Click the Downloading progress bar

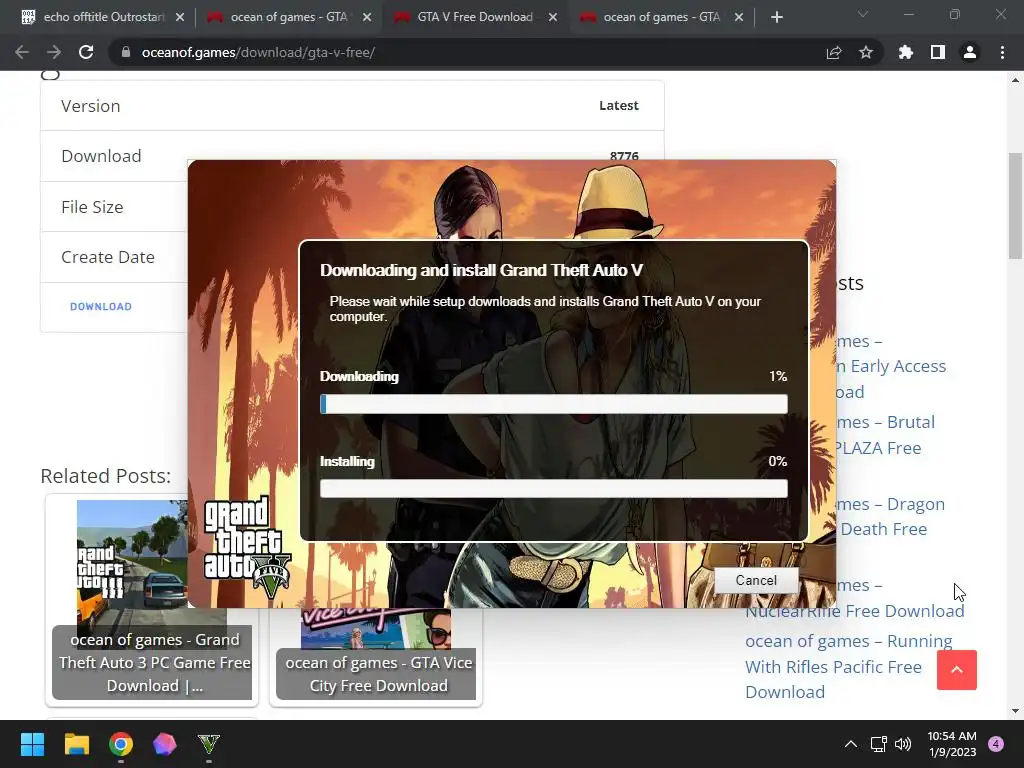pos(554,404)
